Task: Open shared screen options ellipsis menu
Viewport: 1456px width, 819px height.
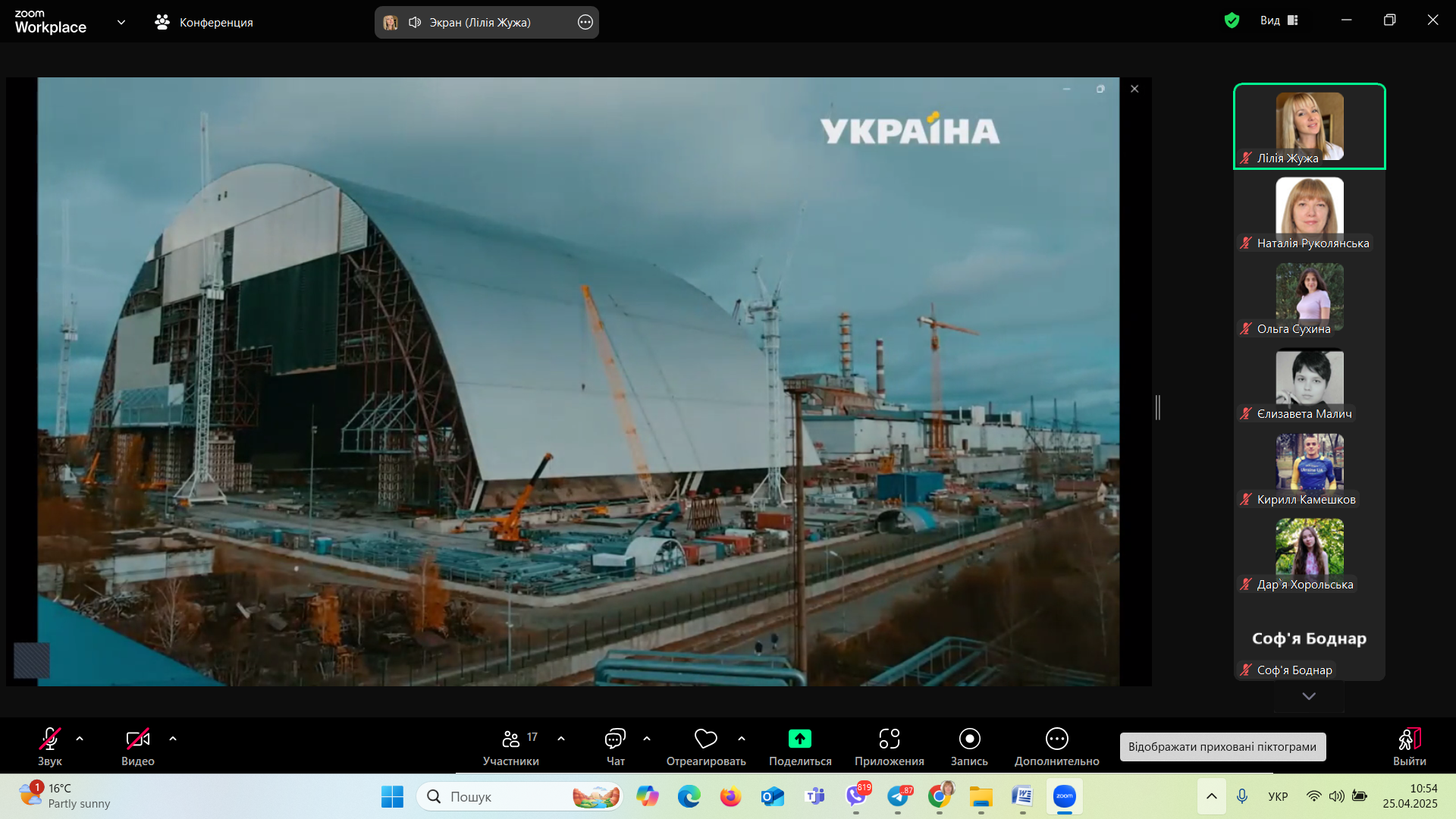Action: pyautogui.click(x=585, y=22)
